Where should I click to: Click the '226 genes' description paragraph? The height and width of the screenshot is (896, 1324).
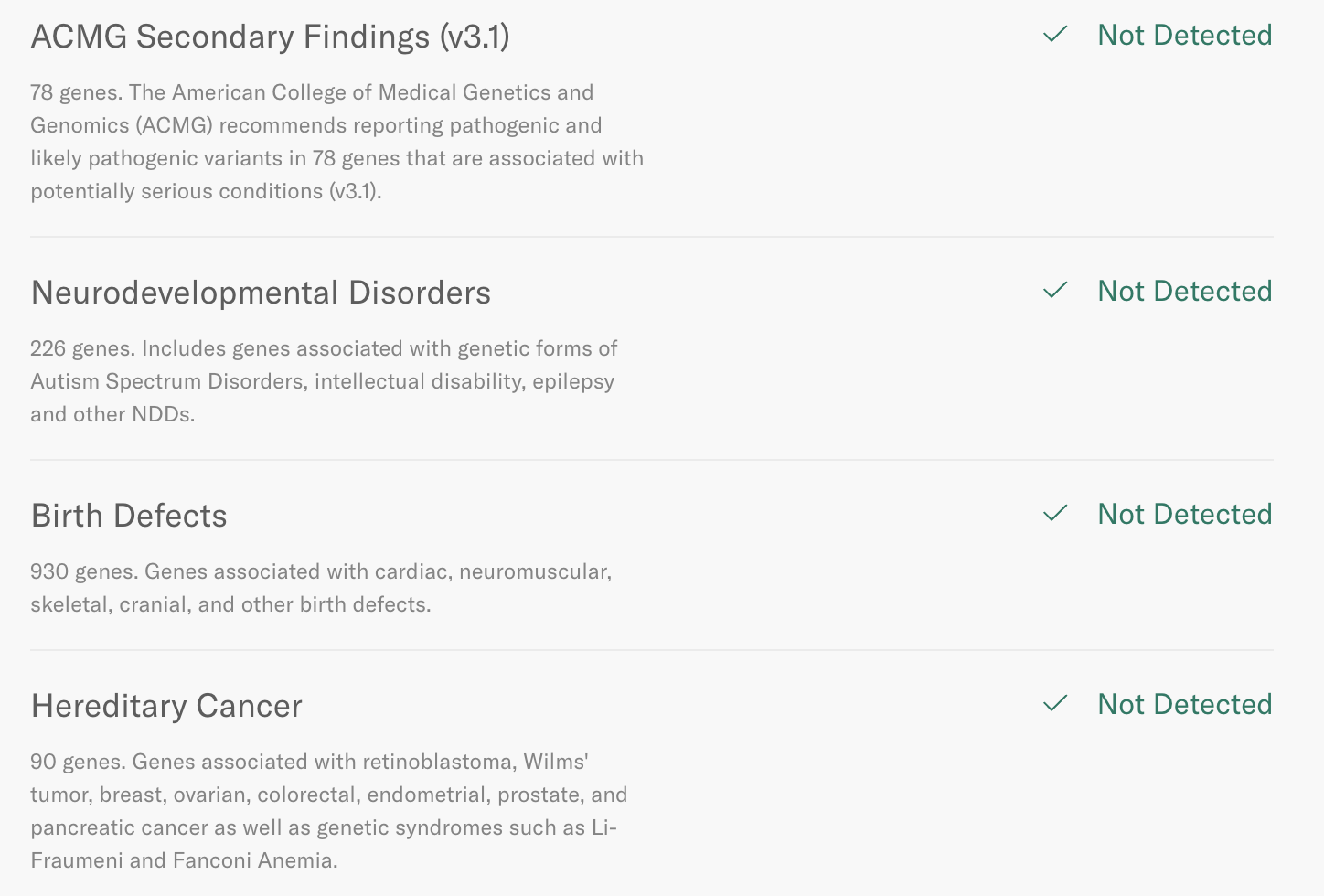[324, 381]
